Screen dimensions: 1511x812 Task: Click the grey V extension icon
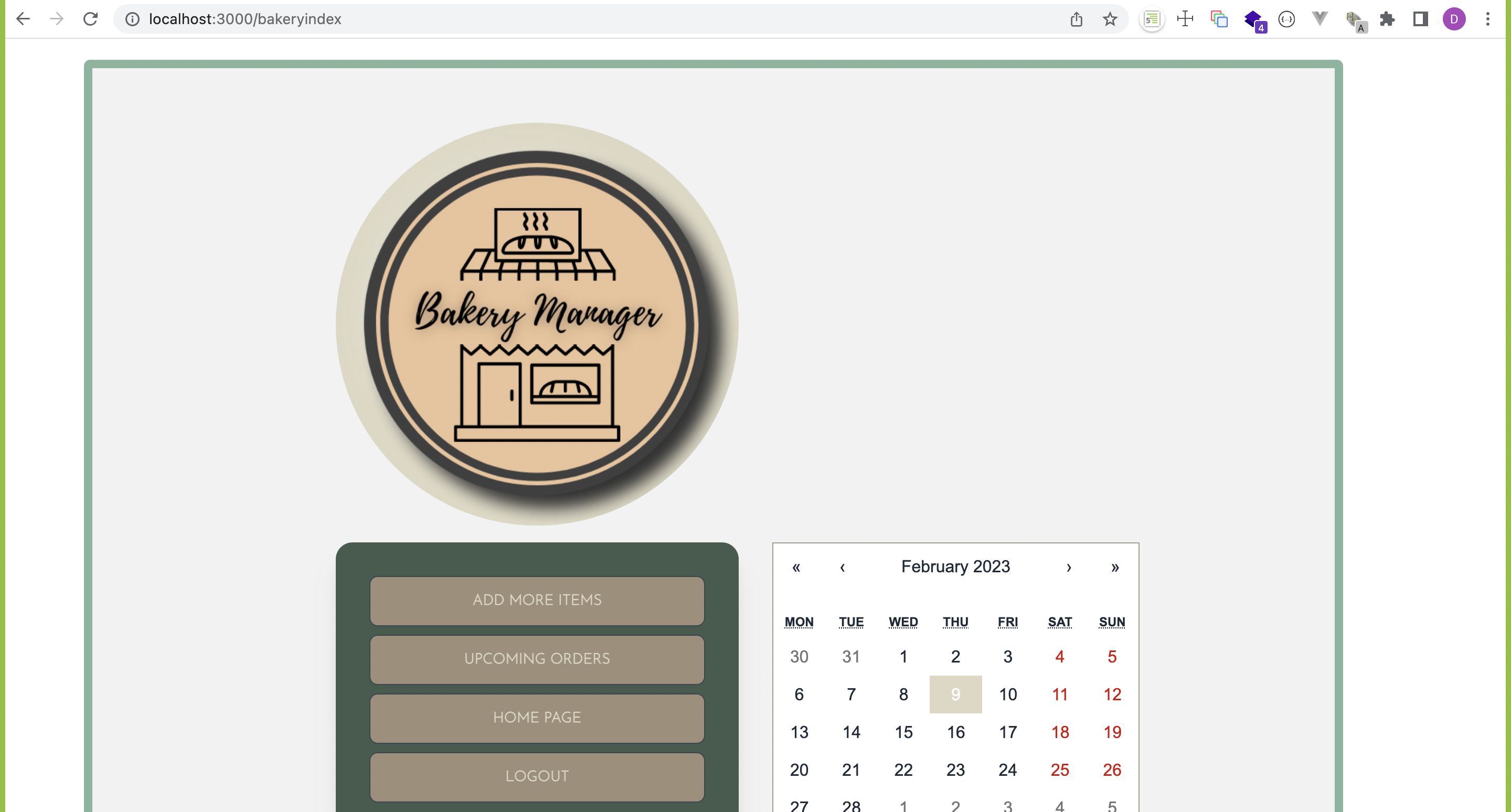pyautogui.click(x=1320, y=19)
